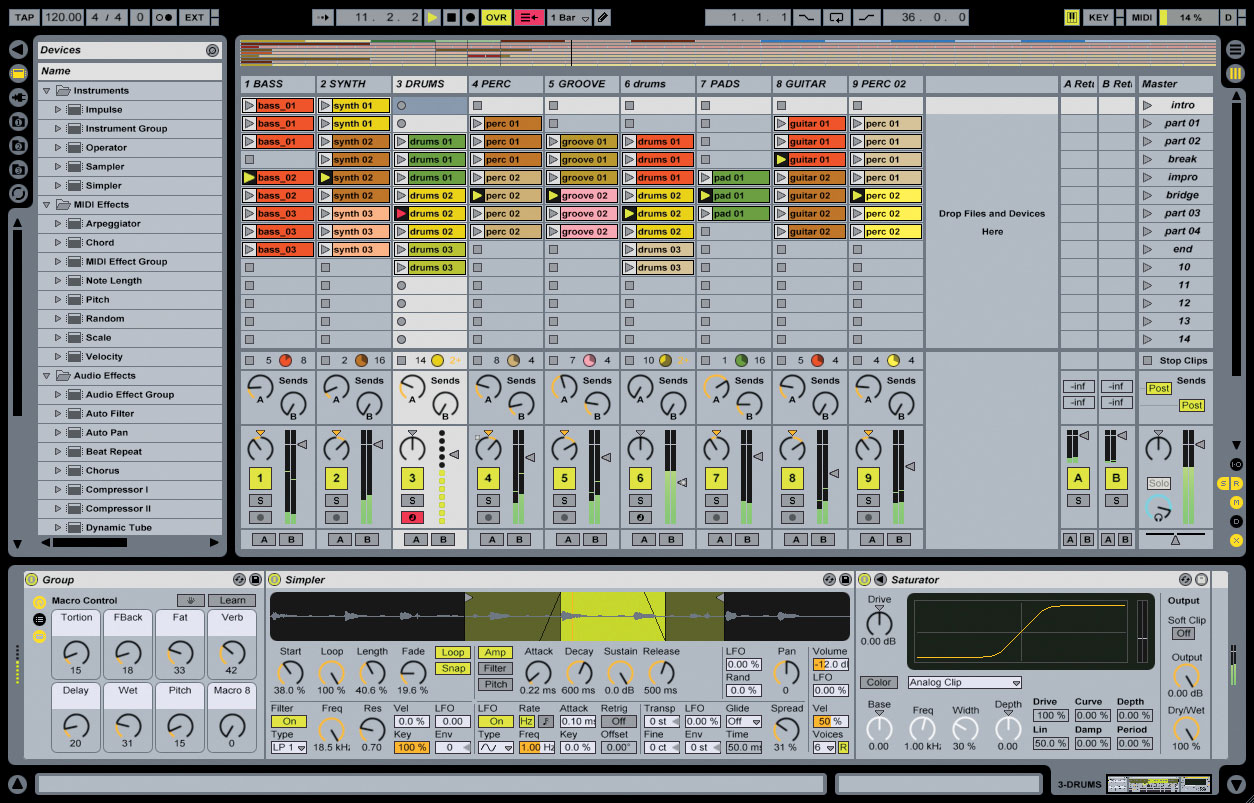Collapse the MIDI Effects folder
1254x803 pixels.
[47, 205]
